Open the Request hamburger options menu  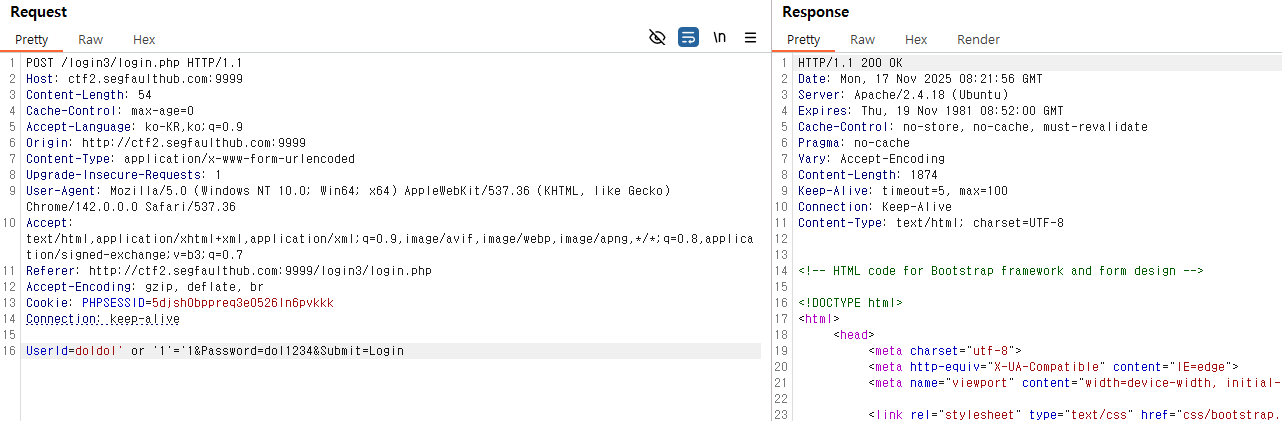tap(750, 38)
